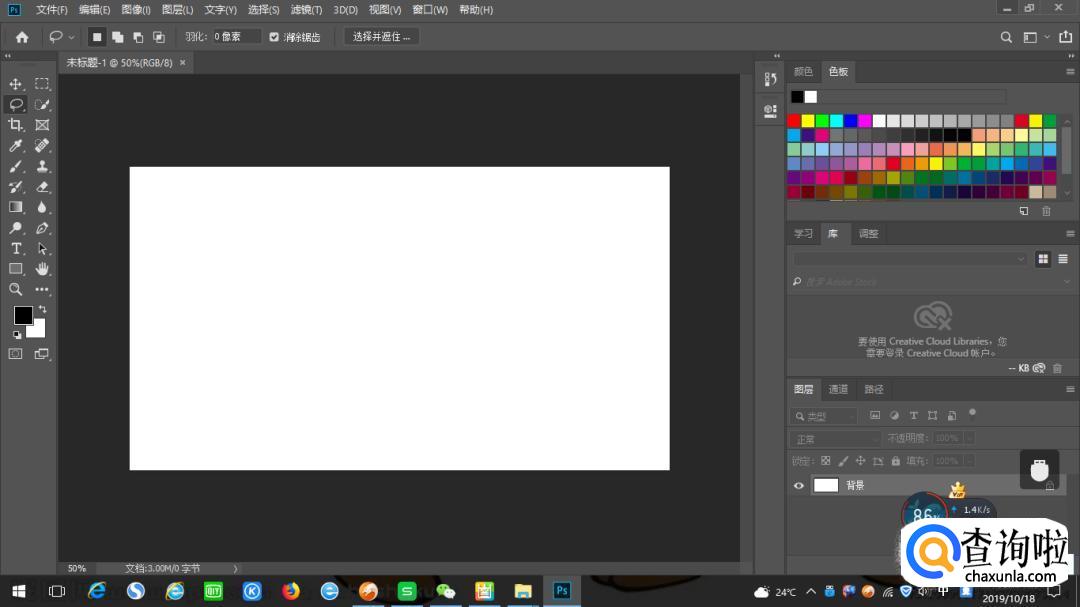
Task: Select the Crop tool
Action: coord(16,125)
